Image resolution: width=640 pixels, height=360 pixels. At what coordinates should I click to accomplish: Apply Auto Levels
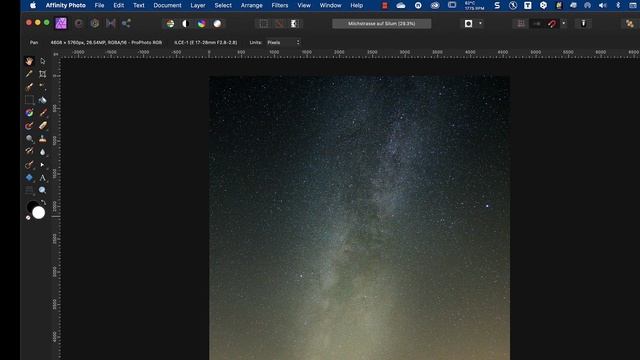[170, 24]
